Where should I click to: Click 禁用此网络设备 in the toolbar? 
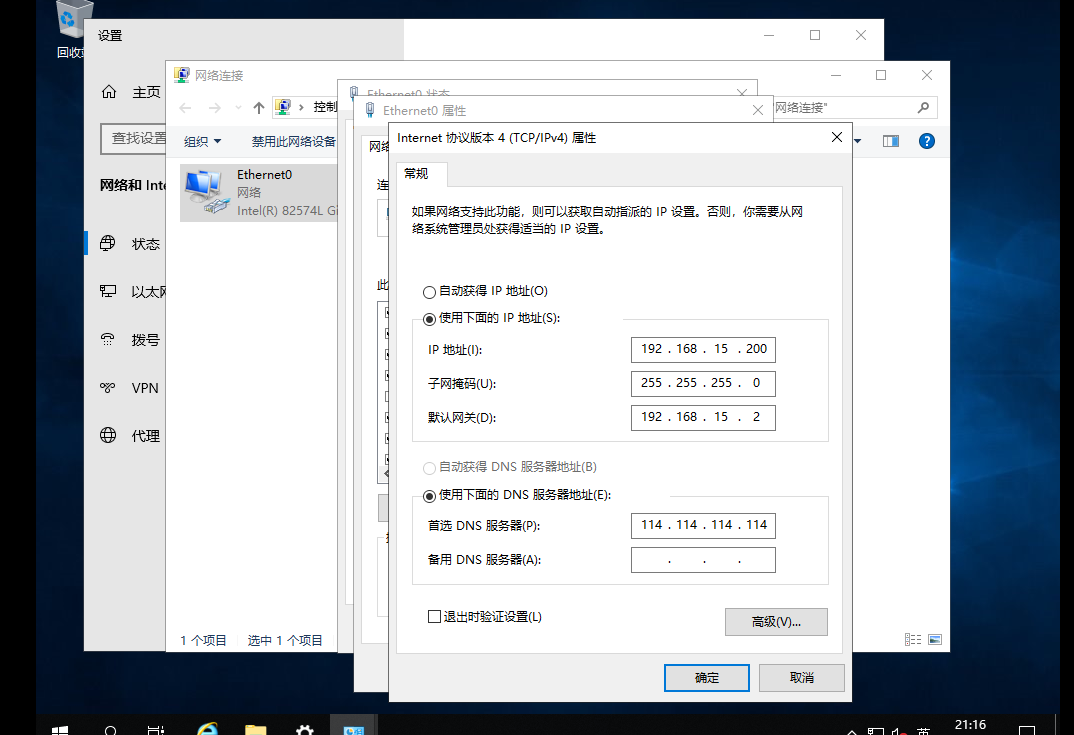click(x=293, y=141)
